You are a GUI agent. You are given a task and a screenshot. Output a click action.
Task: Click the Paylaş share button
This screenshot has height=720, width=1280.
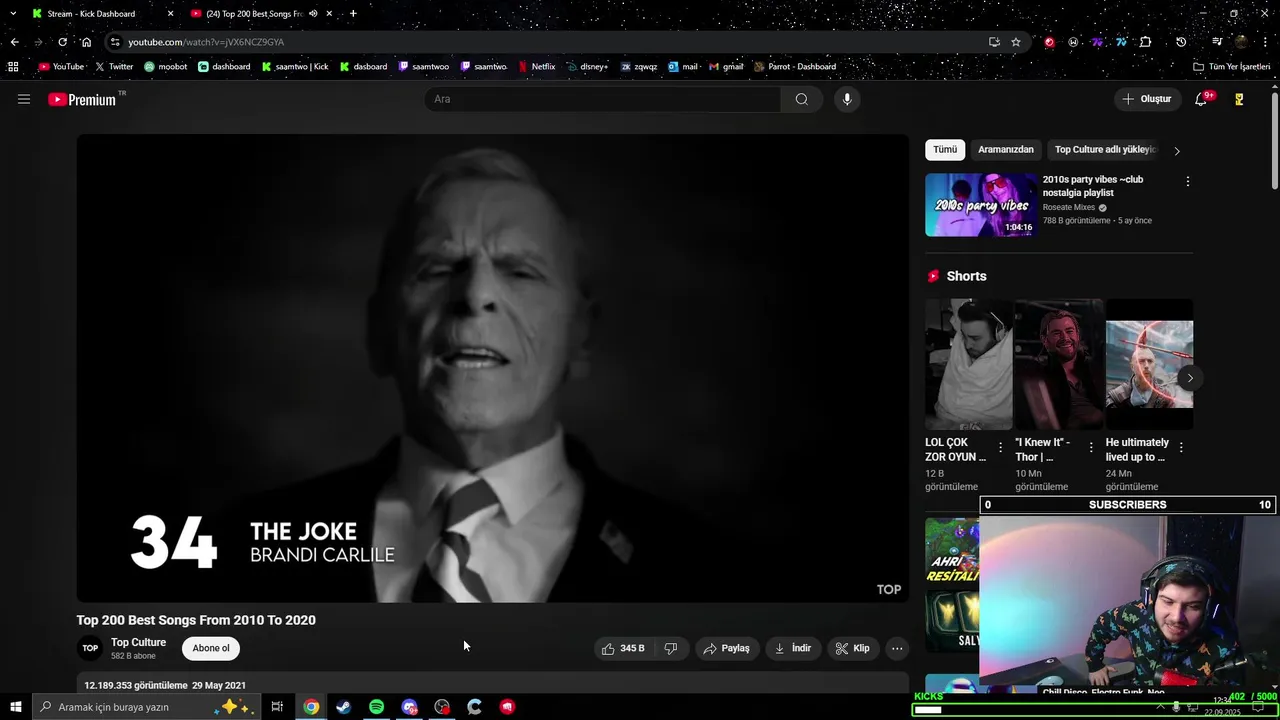tap(727, 648)
